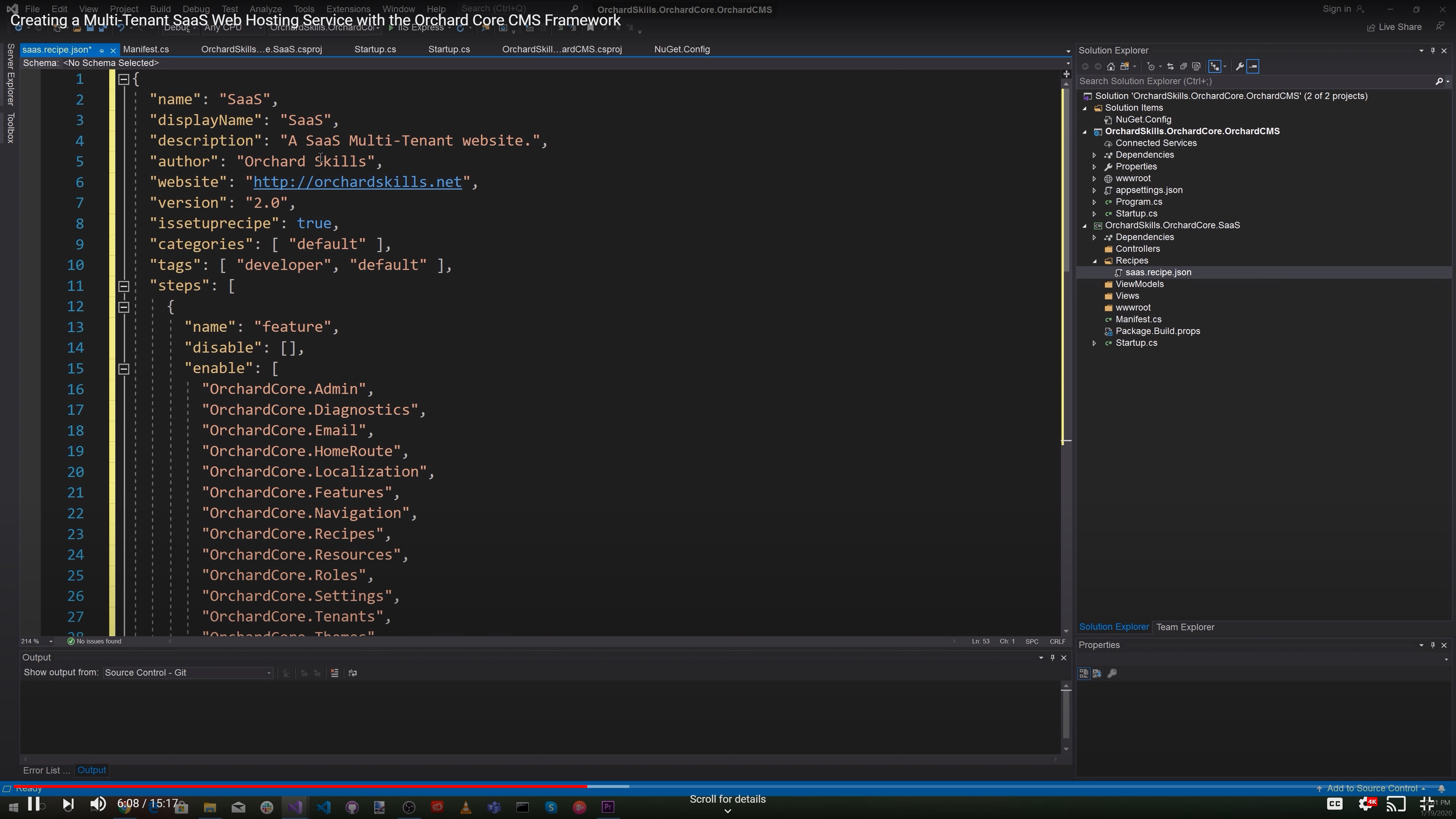Open the editor zoom level dropdown
This screenshot has width=1456, height=819.
[51, 642]
